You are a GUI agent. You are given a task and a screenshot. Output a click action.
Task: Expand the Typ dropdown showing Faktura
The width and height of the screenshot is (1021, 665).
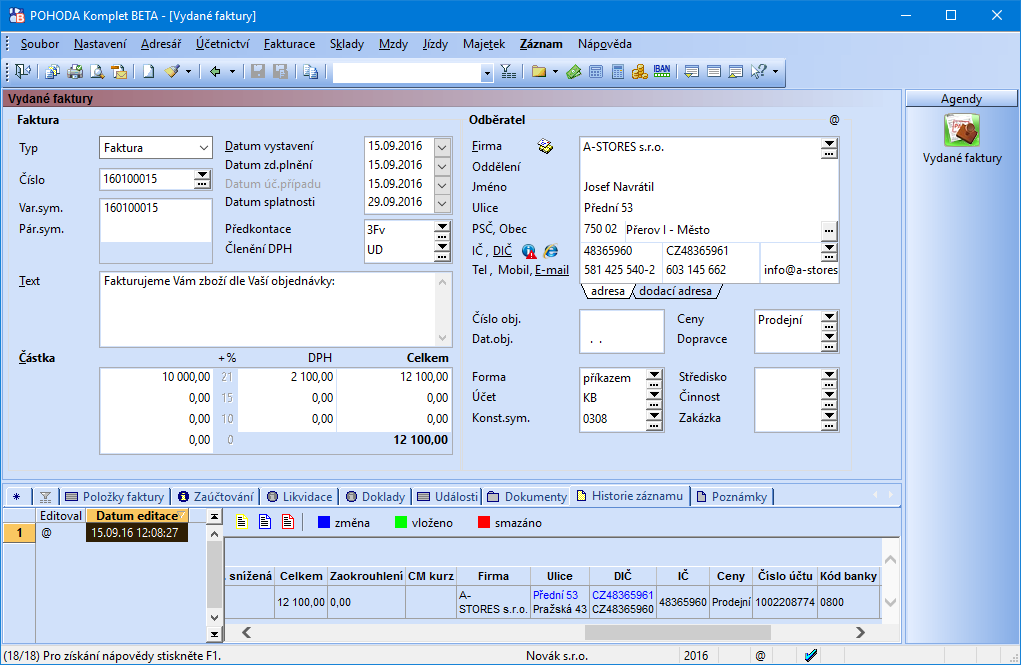point(204,148)
